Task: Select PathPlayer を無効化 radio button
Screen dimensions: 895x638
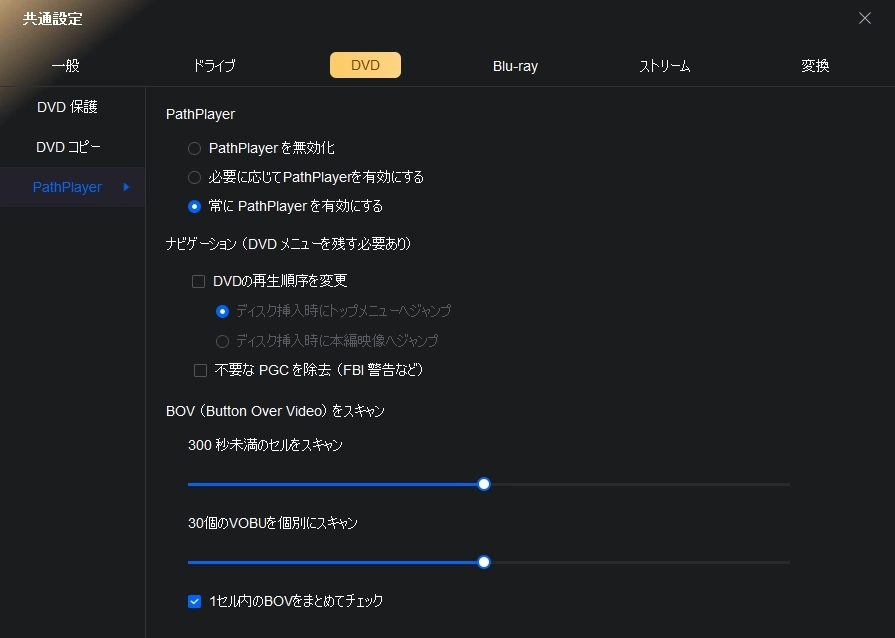Action: [195, 148]
